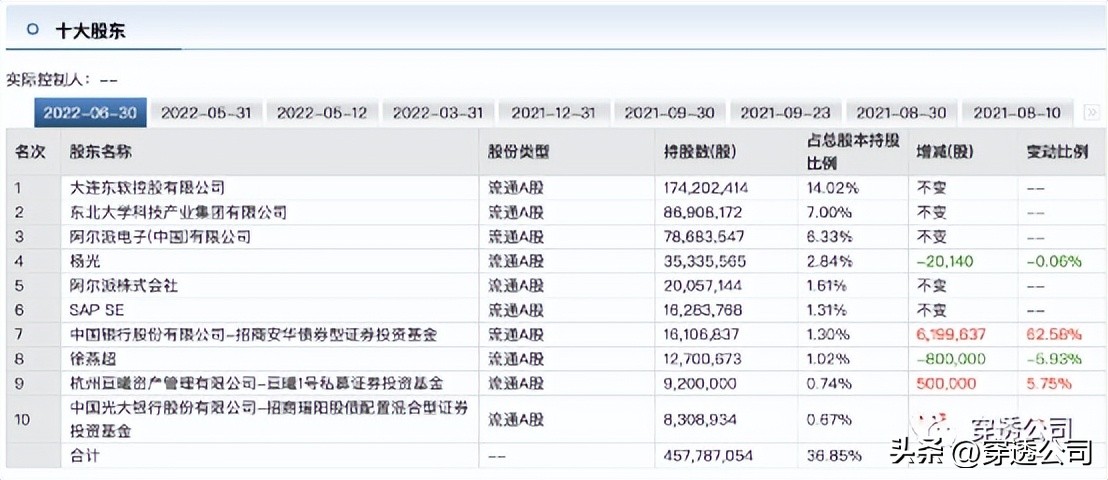Image resolution: width=1108 pixels, height=480 pixels.
Task: Click the 股份类型 column header
Action: (x=519, y=152)
